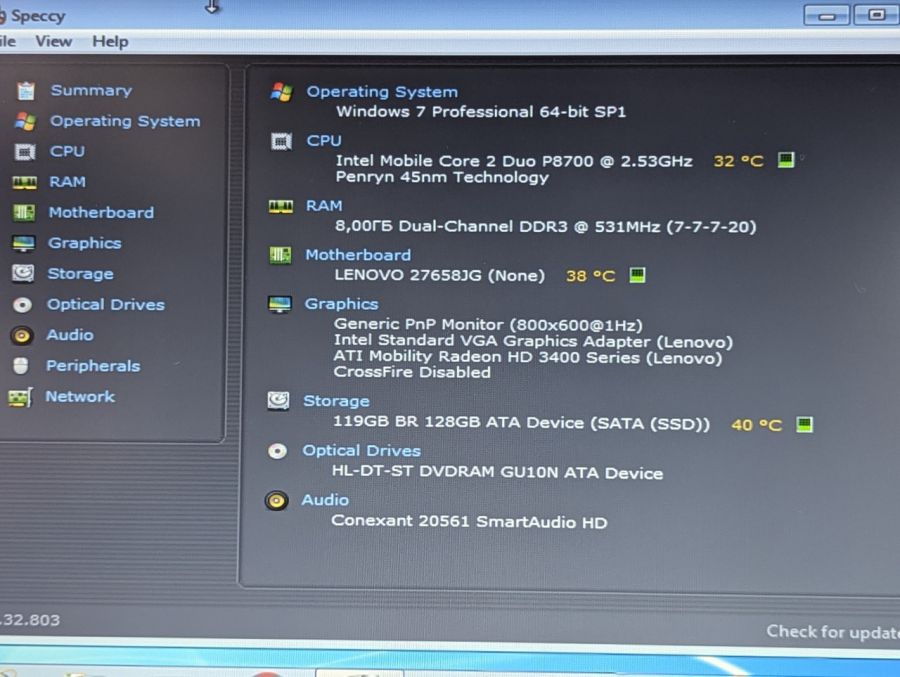The image size is (900, 677).
Task: Click the Motherboard heading link in summary
Action: point(358,255)
